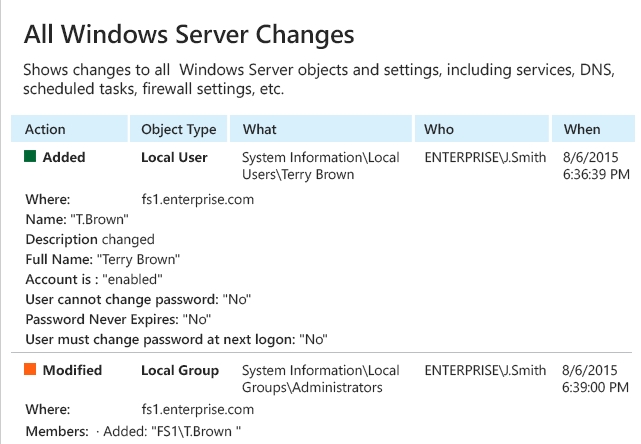This screenshot has height=444, width=641.
Task: Select the Local Group object type
Action: [x=180, y=370]
